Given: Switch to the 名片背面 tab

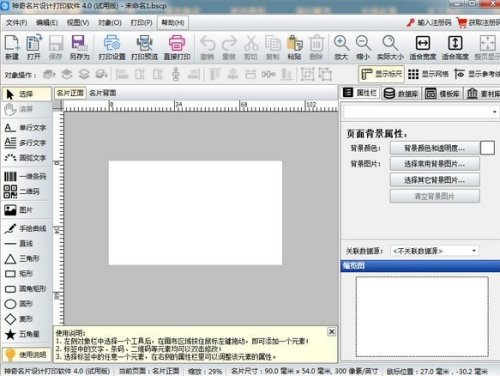Looking at the screenshot, I should tap(103, 93).
